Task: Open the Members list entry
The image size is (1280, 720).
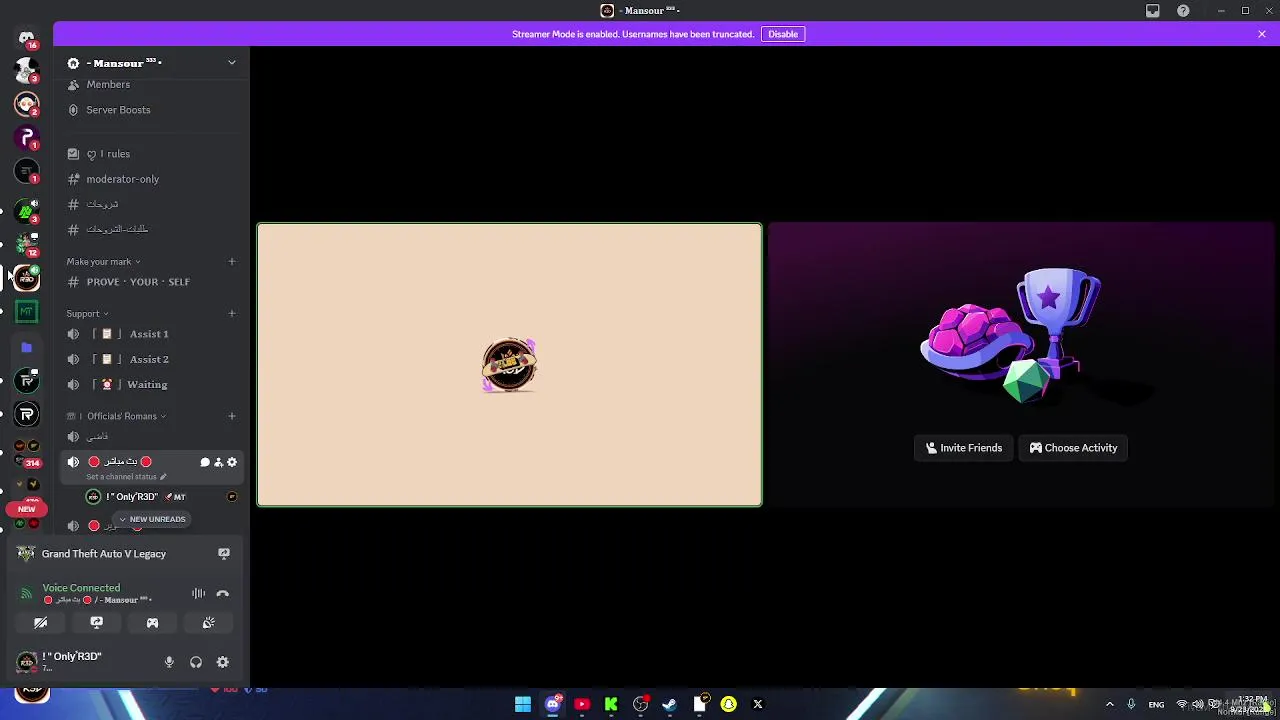Action: [151, 84]
